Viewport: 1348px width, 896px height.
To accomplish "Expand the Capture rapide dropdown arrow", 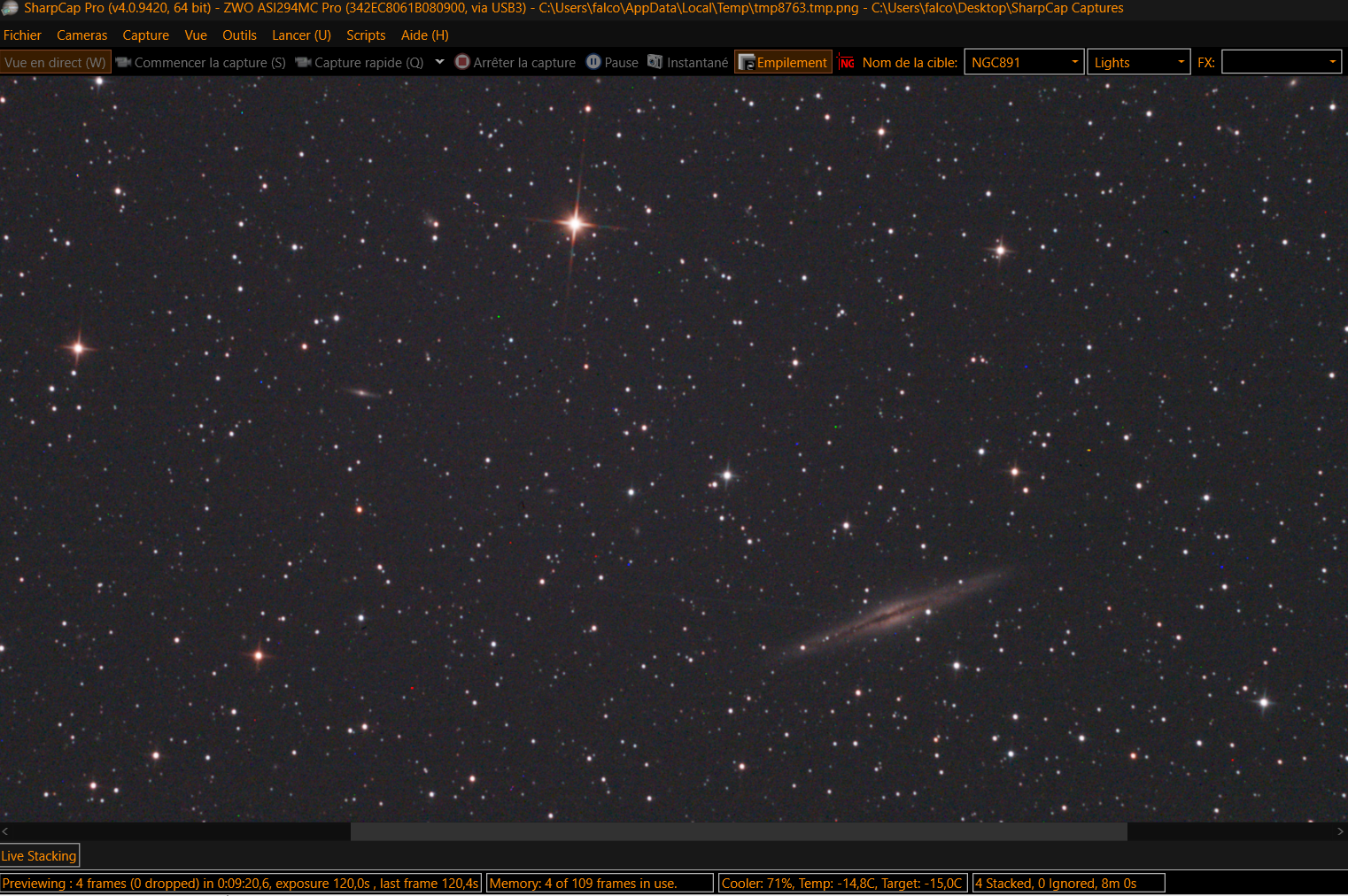I will [439, 62].
